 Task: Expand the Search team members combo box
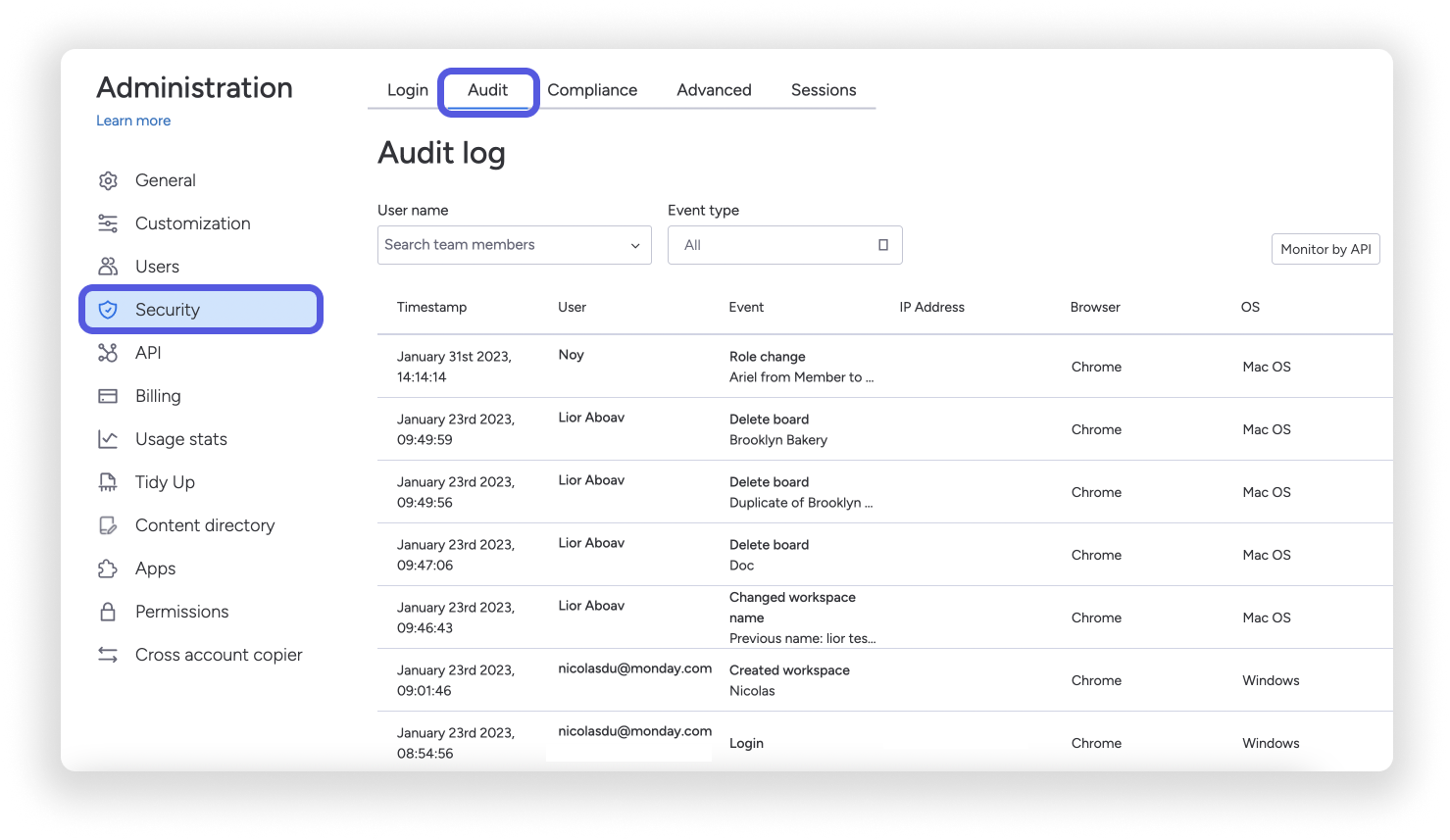[x=514, y=245]
